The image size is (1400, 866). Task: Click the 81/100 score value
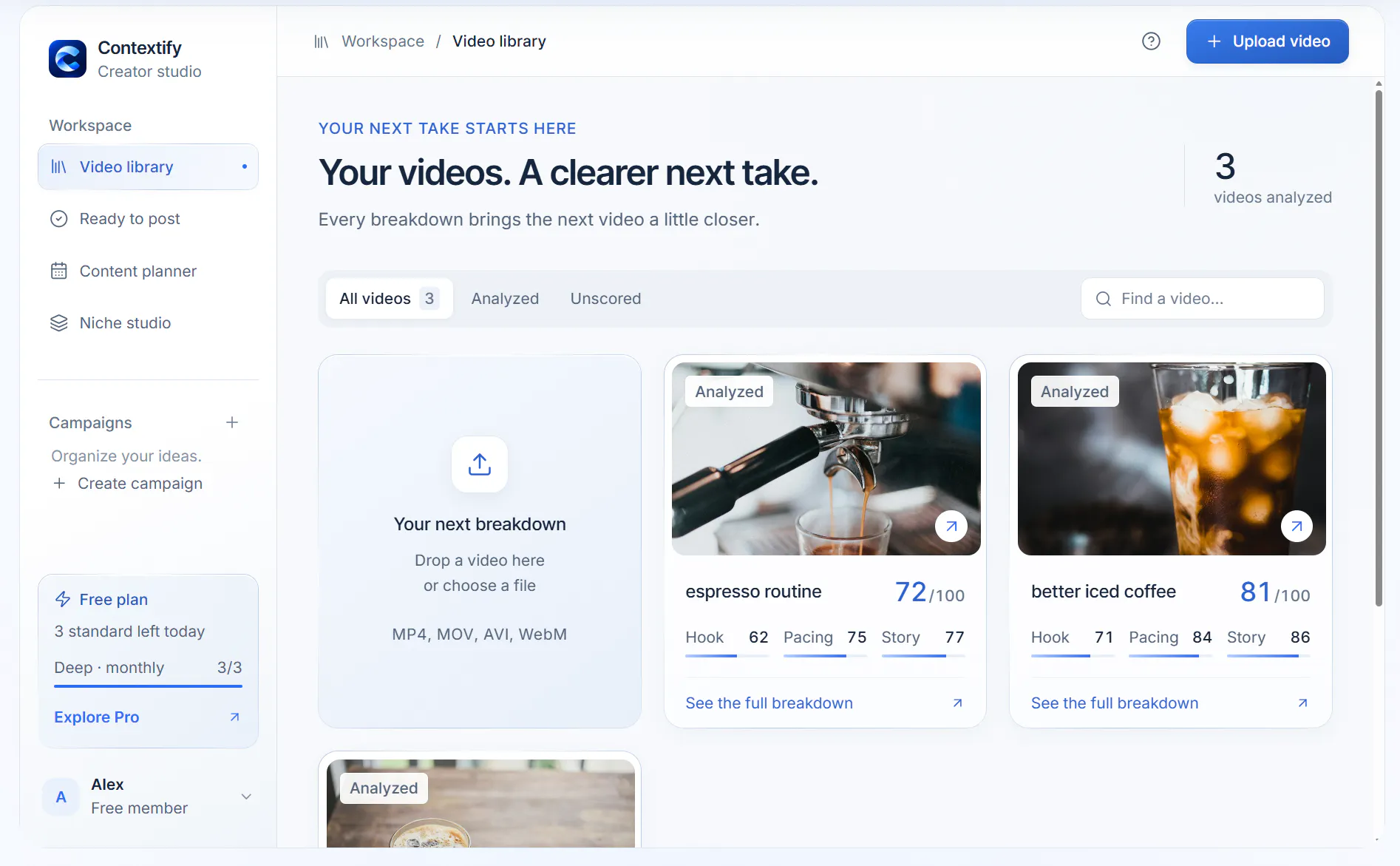(x=1274, y=592)
